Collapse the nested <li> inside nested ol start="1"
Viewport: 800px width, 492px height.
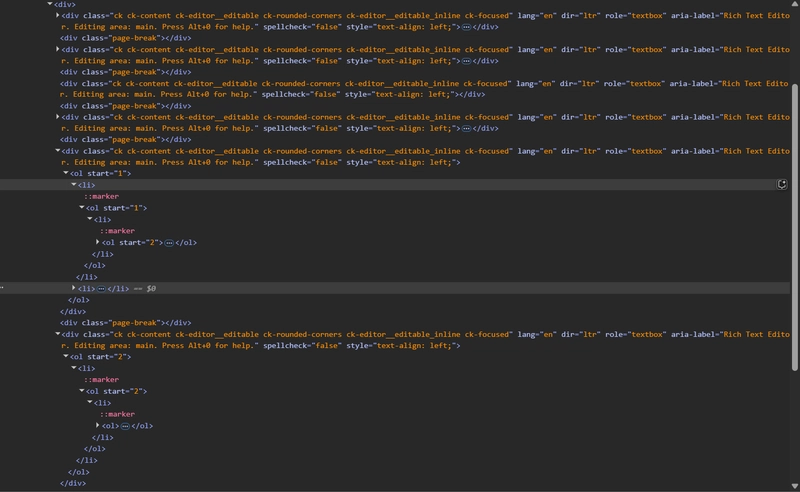pyautogui.click(x=90, y=219)
